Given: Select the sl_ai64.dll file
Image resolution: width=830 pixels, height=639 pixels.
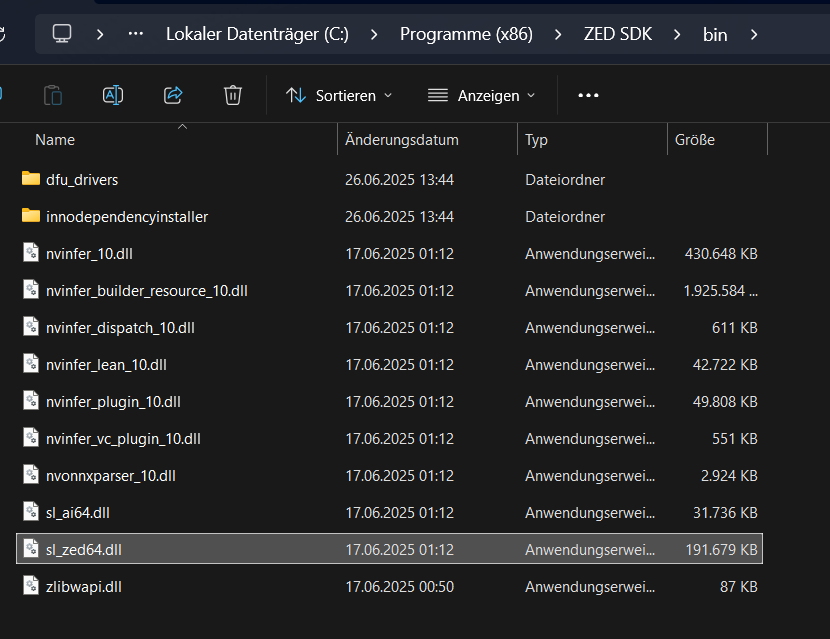Looking at the screenshot, I should tap(389, 512).
